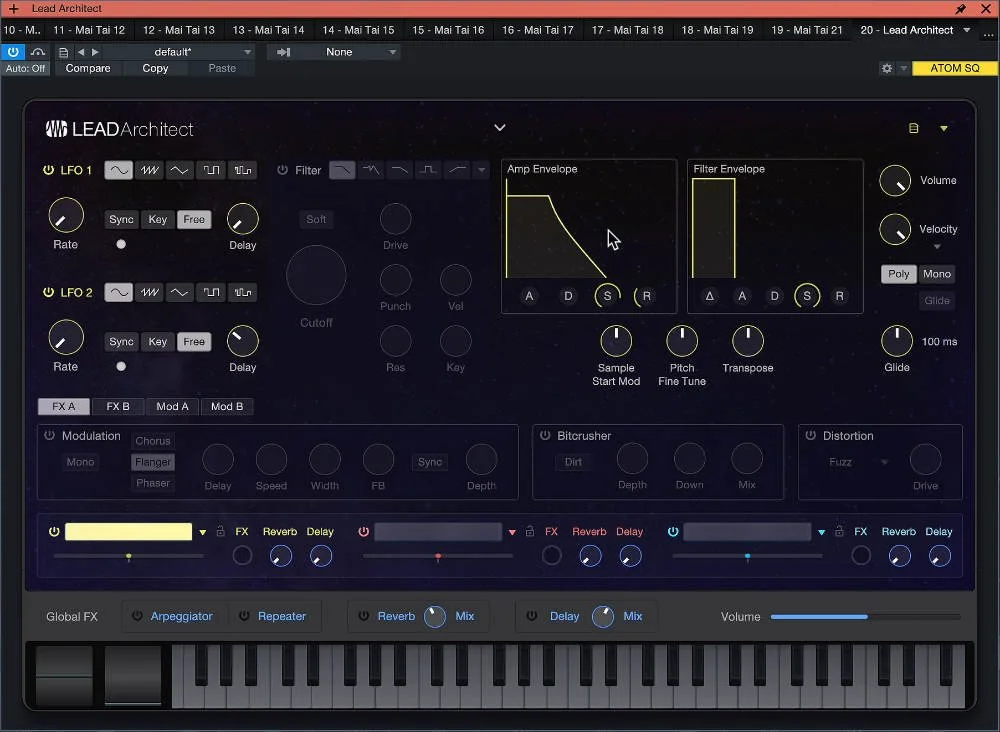Screen dimensions: 1000x732
Task: Toggle LFO 2 power button
Action: (48, 292)
